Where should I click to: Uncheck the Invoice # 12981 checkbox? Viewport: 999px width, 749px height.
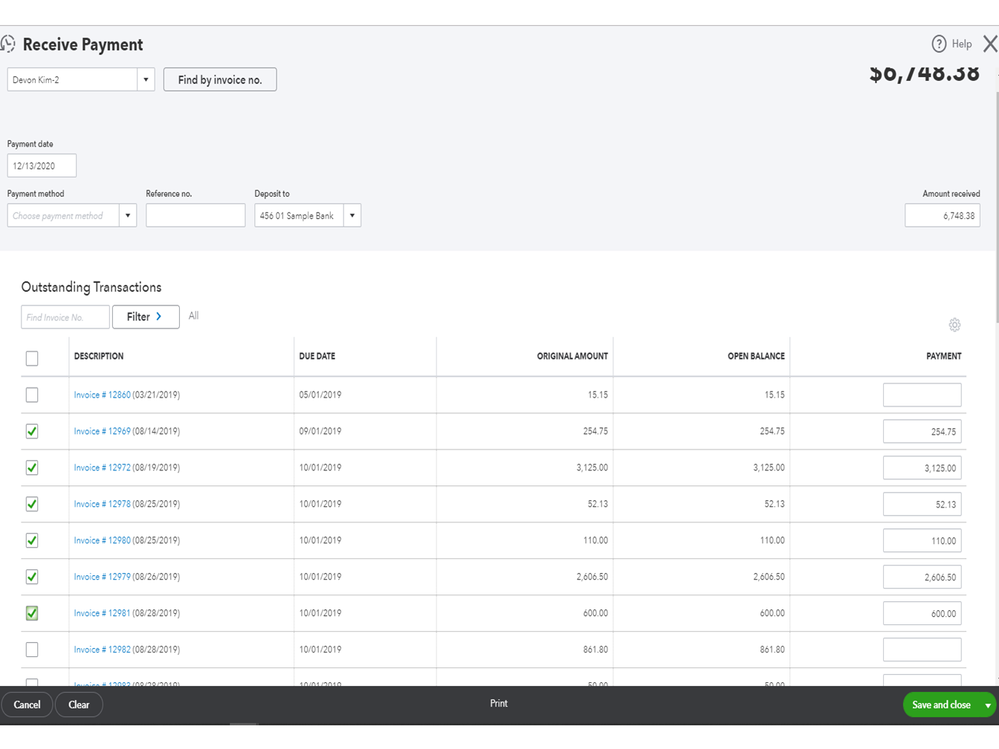click(x=32, y=613)
